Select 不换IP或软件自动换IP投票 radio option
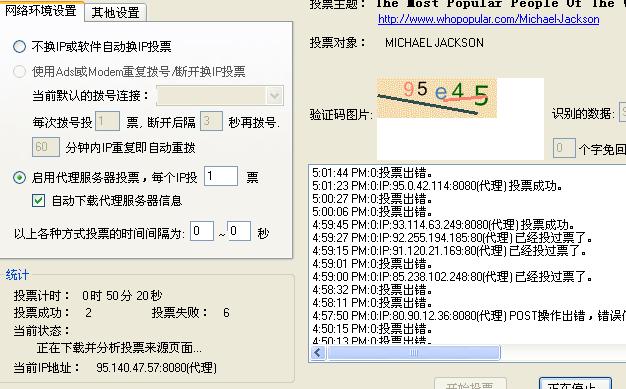The height and width of the screenshot is (389, 626). pyautogui.click(x=20, y=47)
